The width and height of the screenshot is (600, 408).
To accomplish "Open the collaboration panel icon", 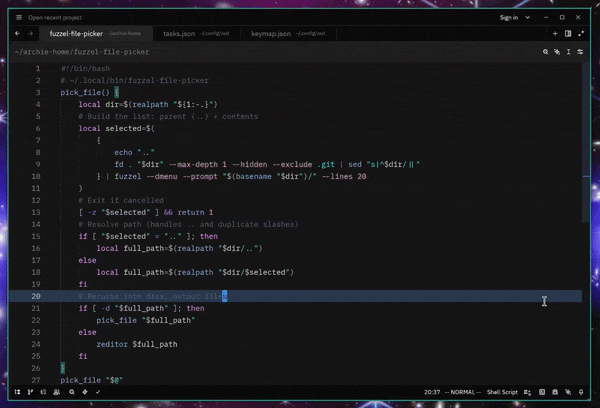I will point(56,392).
